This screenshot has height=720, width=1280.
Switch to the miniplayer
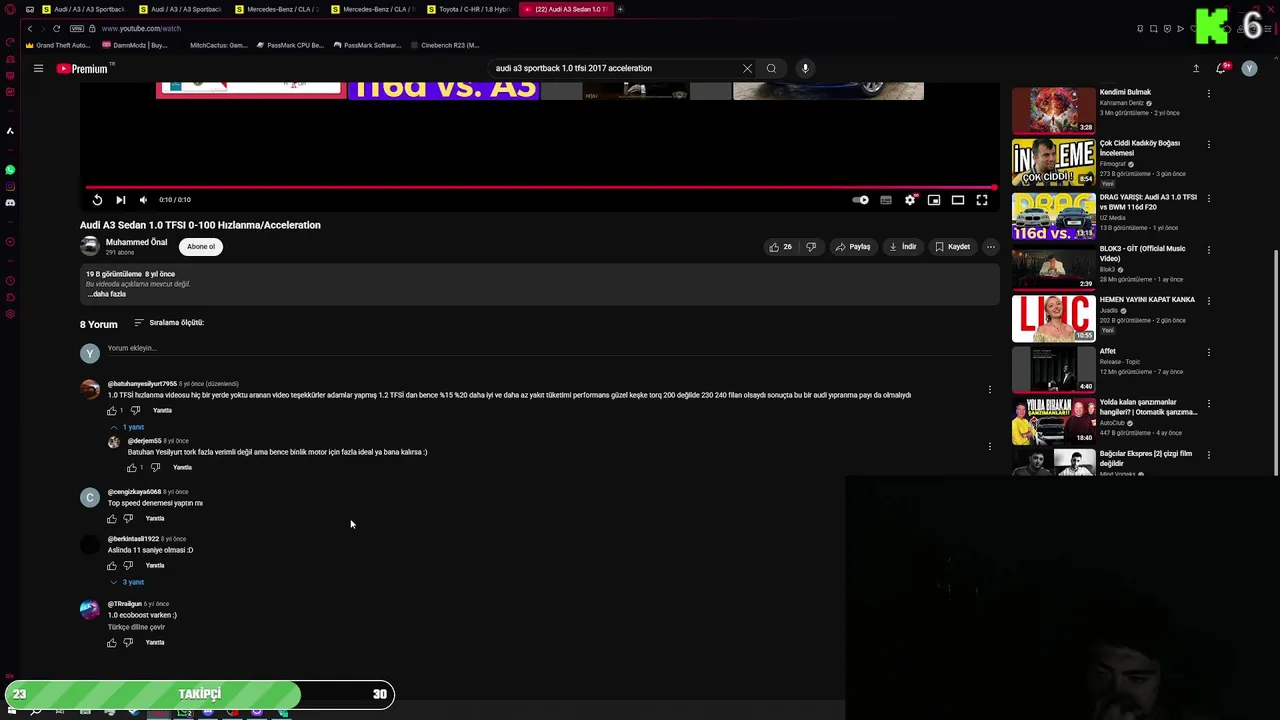(934, 200)
